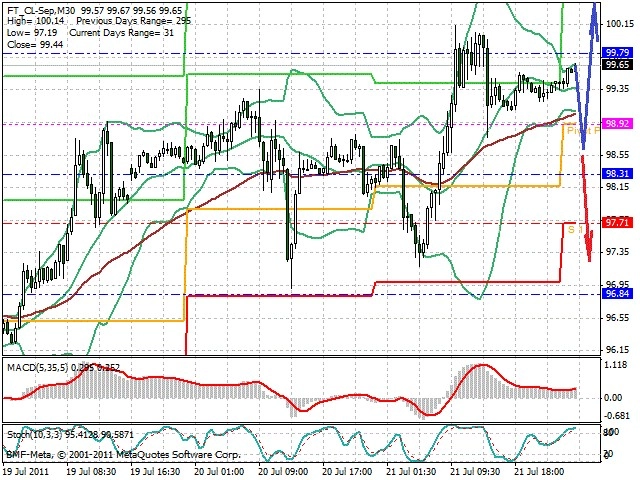The width and height of the screenshot is (640, 480).
Task: Click the Pivot label on the orange line
Action: tap(583, 131)
